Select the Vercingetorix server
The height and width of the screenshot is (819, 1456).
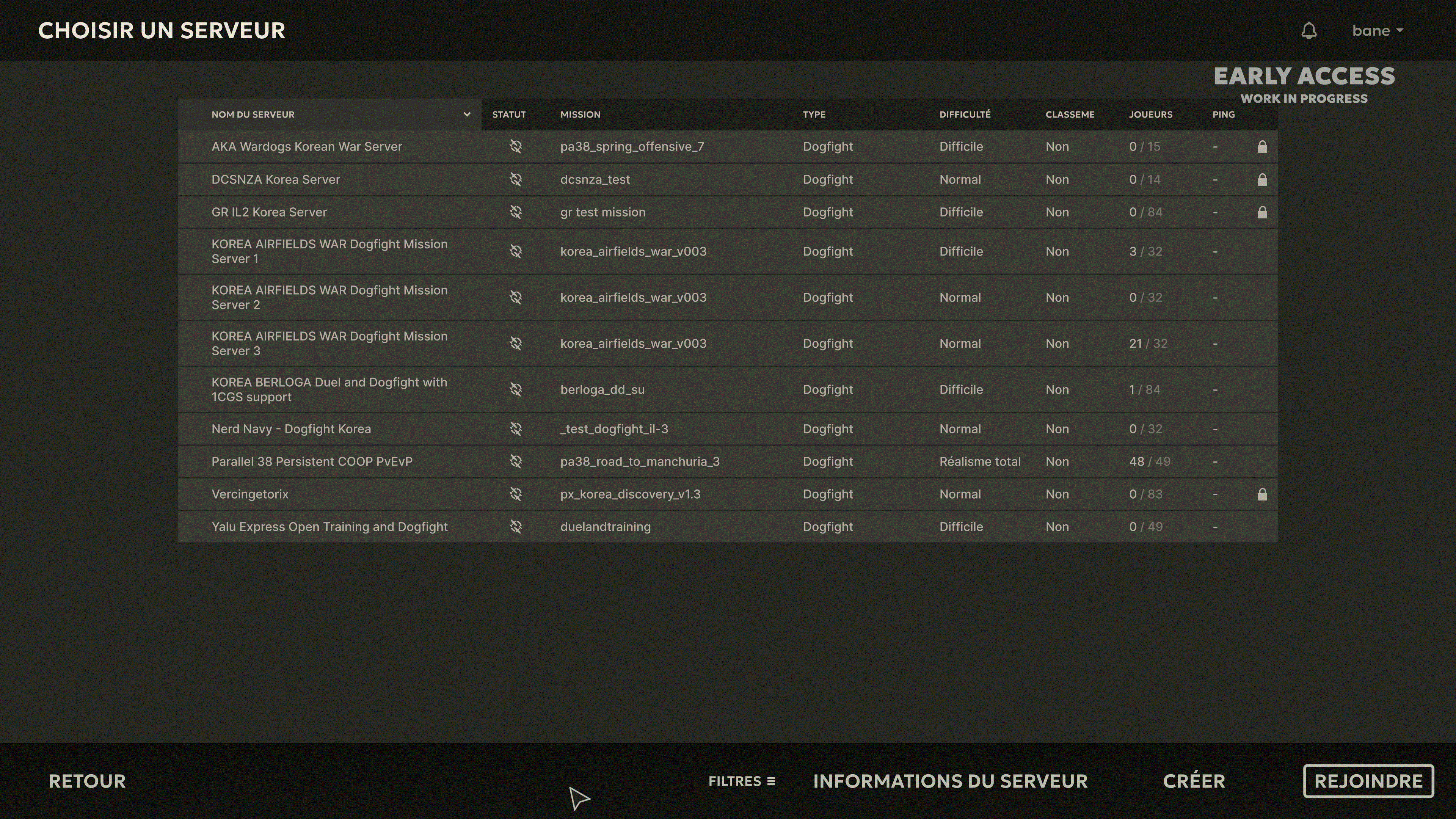point(728,494)
